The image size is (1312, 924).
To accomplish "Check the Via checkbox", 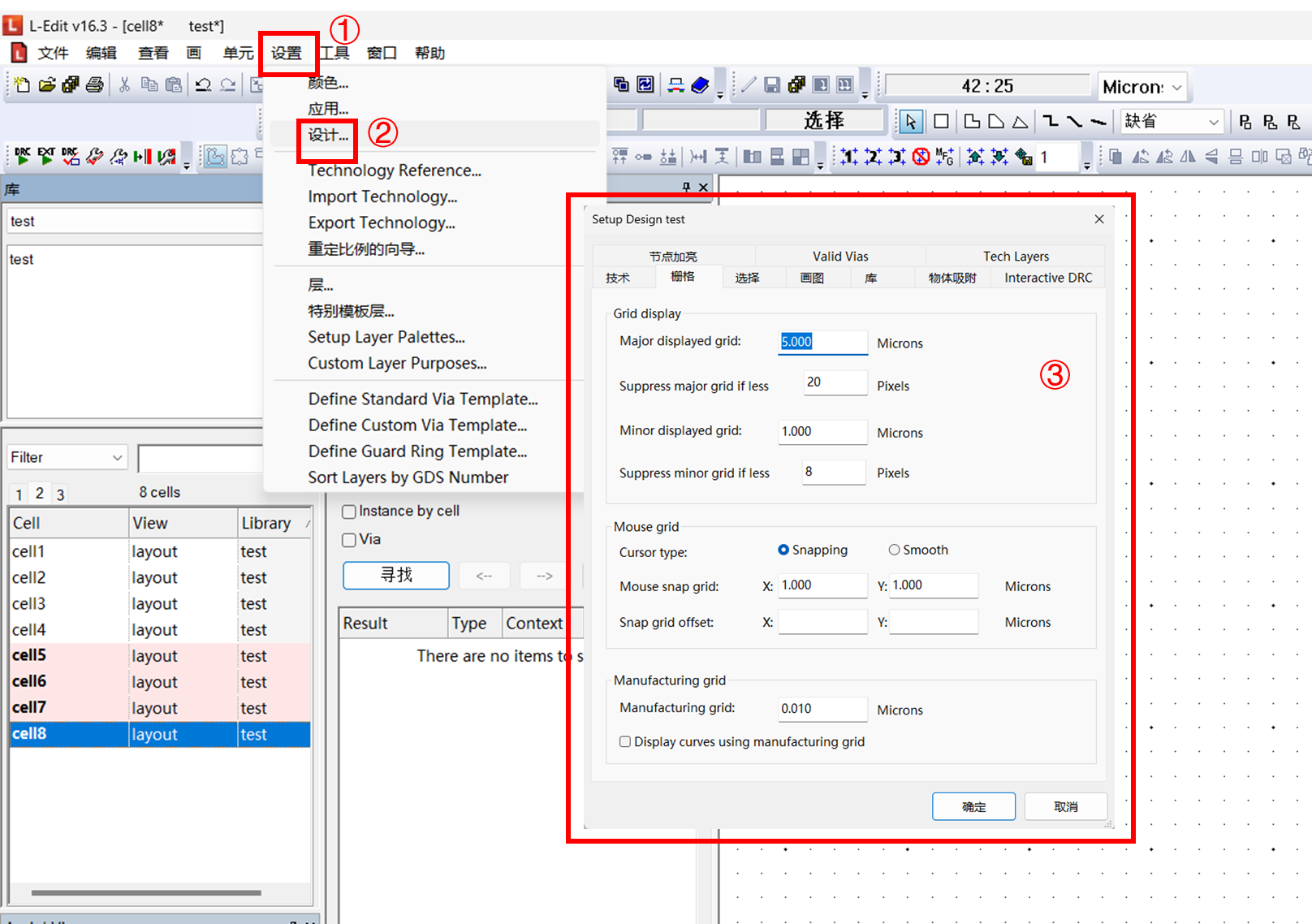I will tap(349, 540).
